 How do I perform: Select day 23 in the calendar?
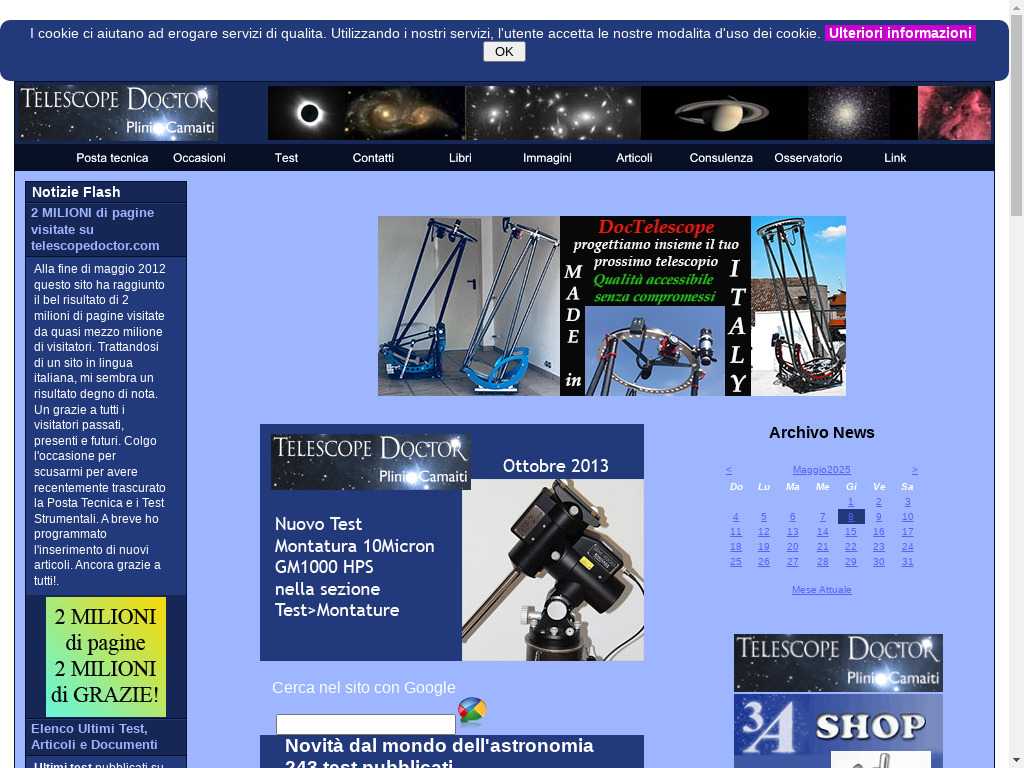(878, 547)
